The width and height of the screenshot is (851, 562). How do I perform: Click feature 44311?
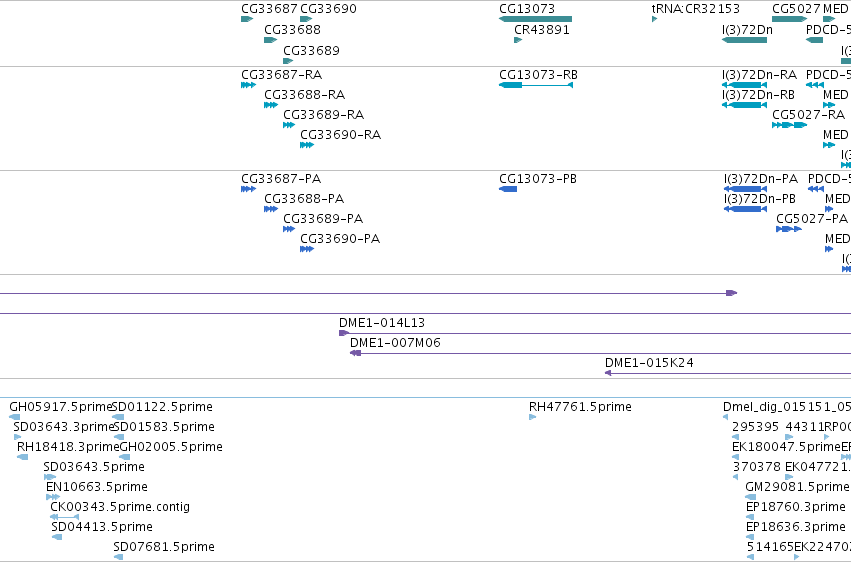pos(789,437)
